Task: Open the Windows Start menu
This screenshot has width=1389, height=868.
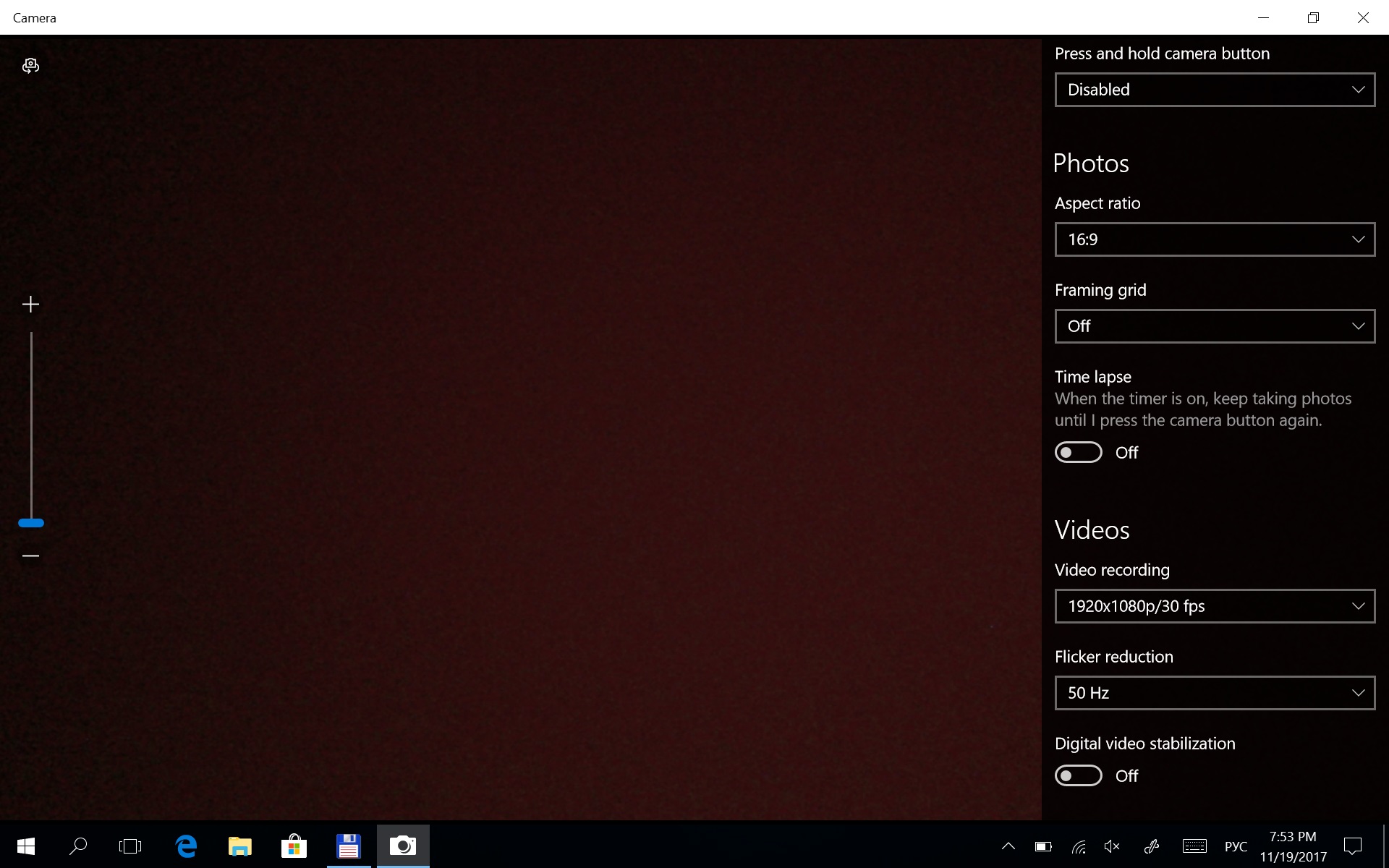Action: [26, 846]
